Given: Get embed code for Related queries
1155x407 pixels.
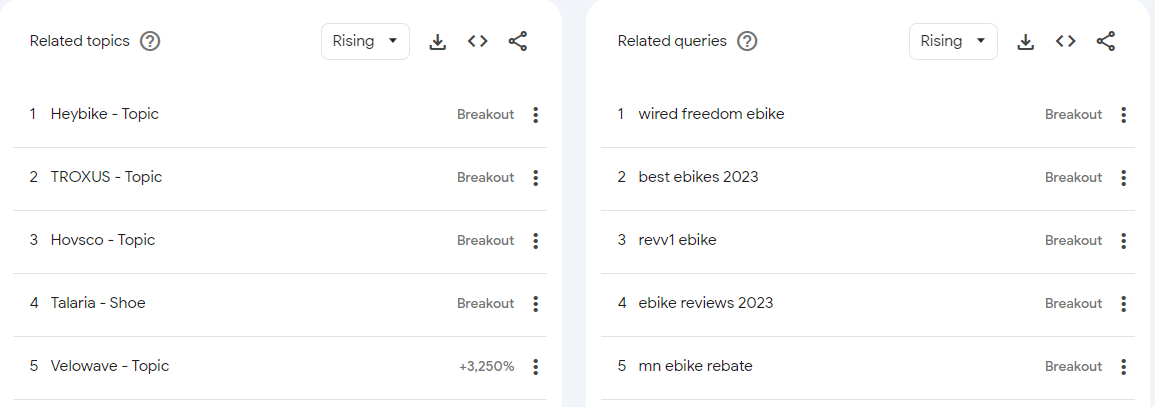Looking at the screenshot, I should pyautogui.click(x=1065, y=41).
